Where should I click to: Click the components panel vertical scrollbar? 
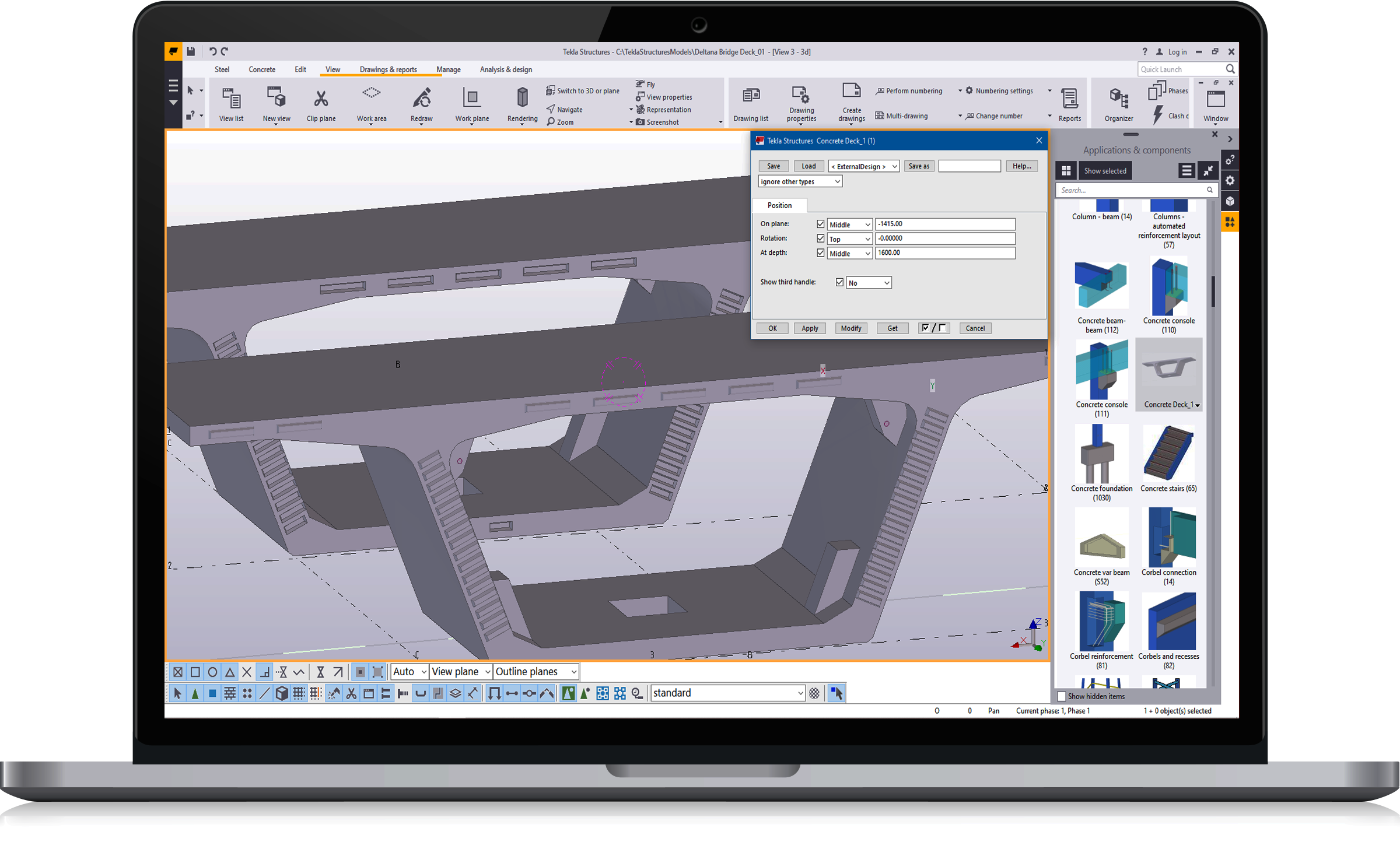tap(1213, 292)
